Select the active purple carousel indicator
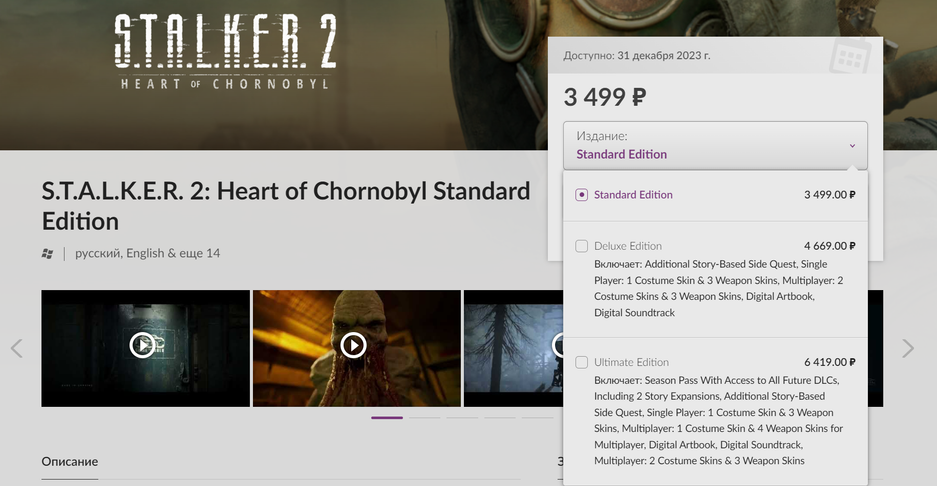 point(387,418)
